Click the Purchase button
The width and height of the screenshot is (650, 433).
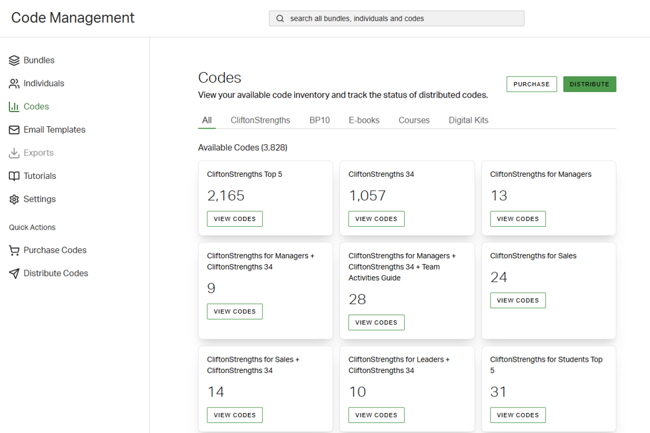coord(531,84)
